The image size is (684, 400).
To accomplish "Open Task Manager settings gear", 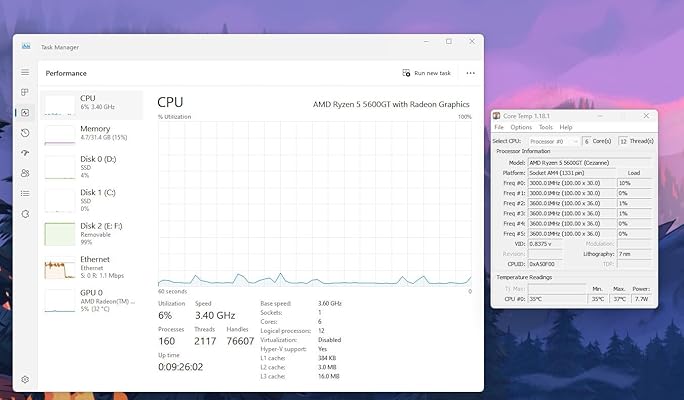I will click(25, 380).
